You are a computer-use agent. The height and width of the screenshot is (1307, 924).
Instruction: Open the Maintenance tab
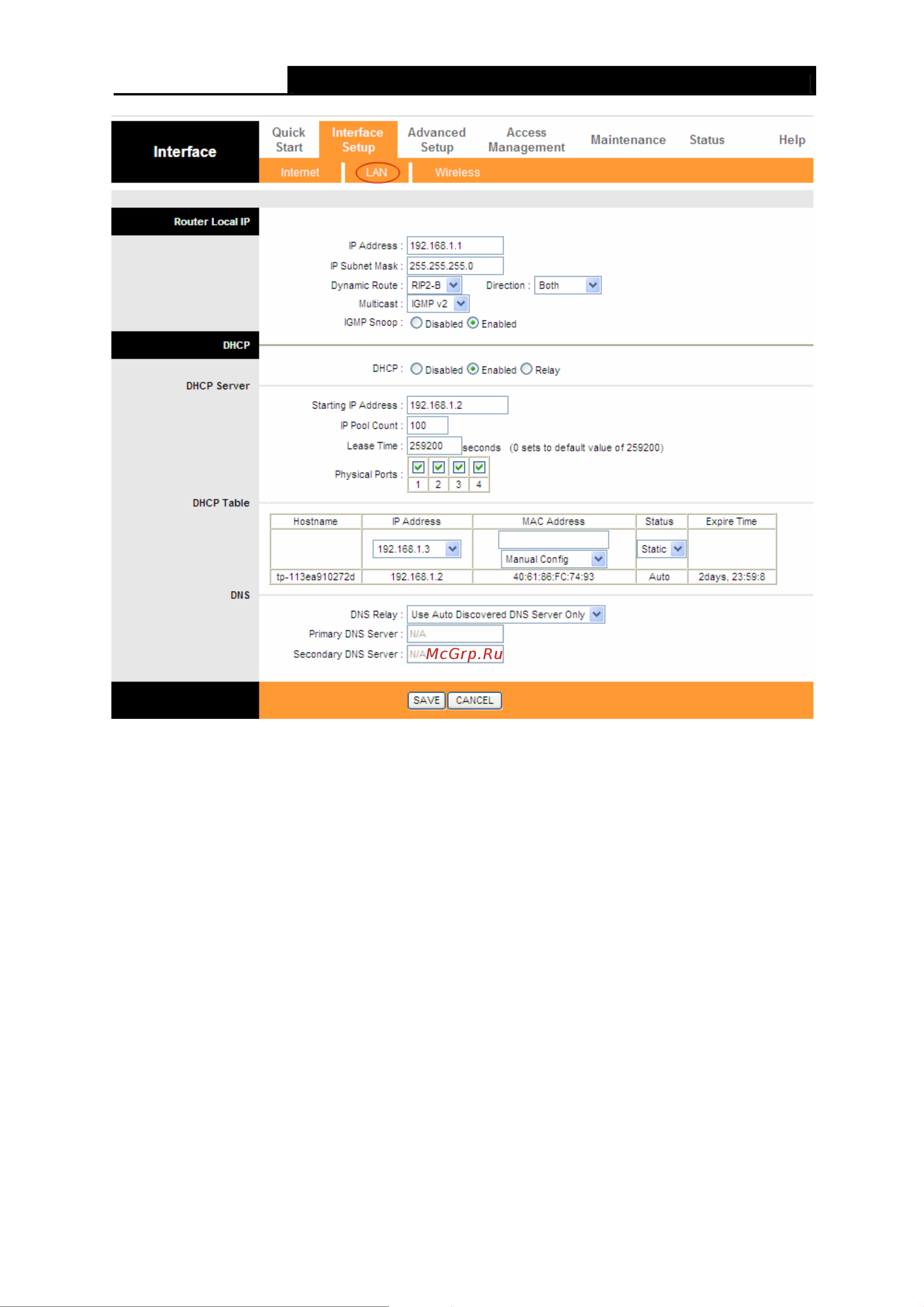(628, 139)
